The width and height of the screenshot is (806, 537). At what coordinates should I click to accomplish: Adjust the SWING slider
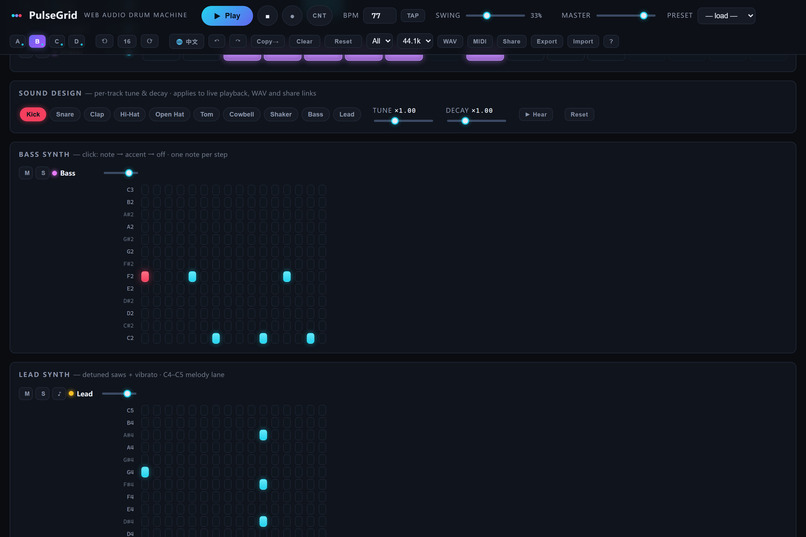(x=496, y=16)
